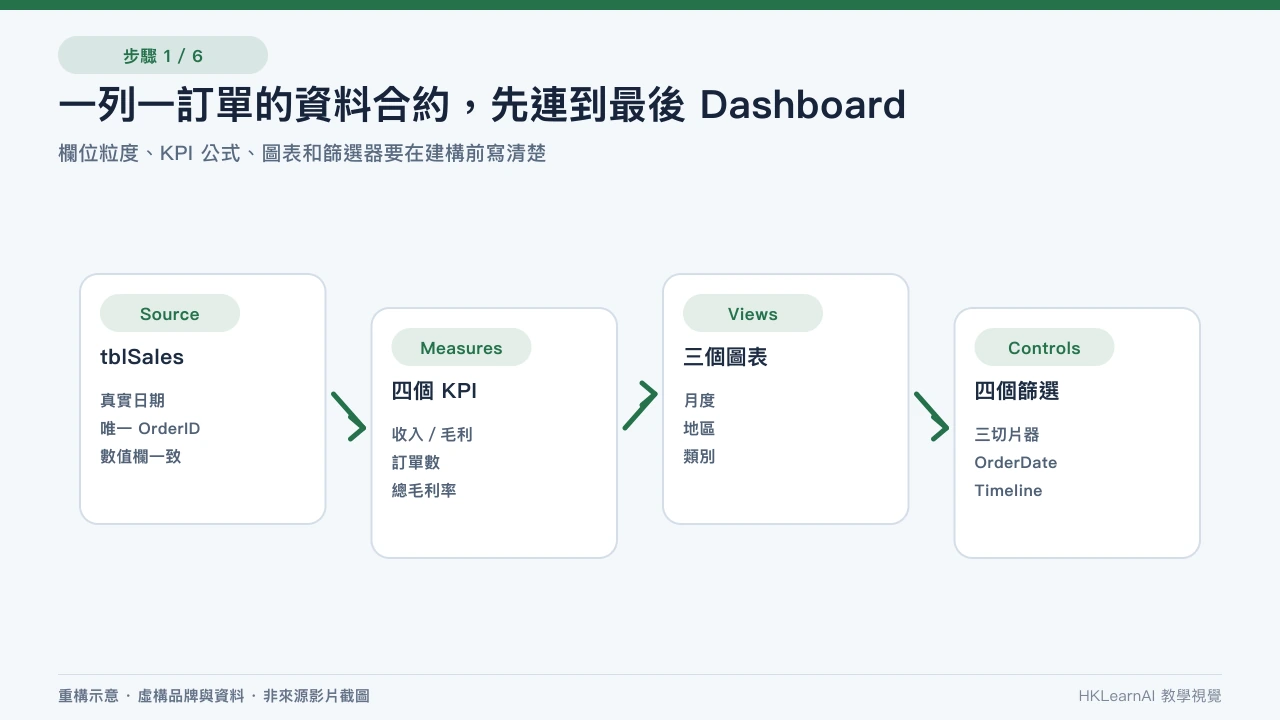Select the Controls pill label
The image size is (1280, 720).
[x=1044, y=348]
